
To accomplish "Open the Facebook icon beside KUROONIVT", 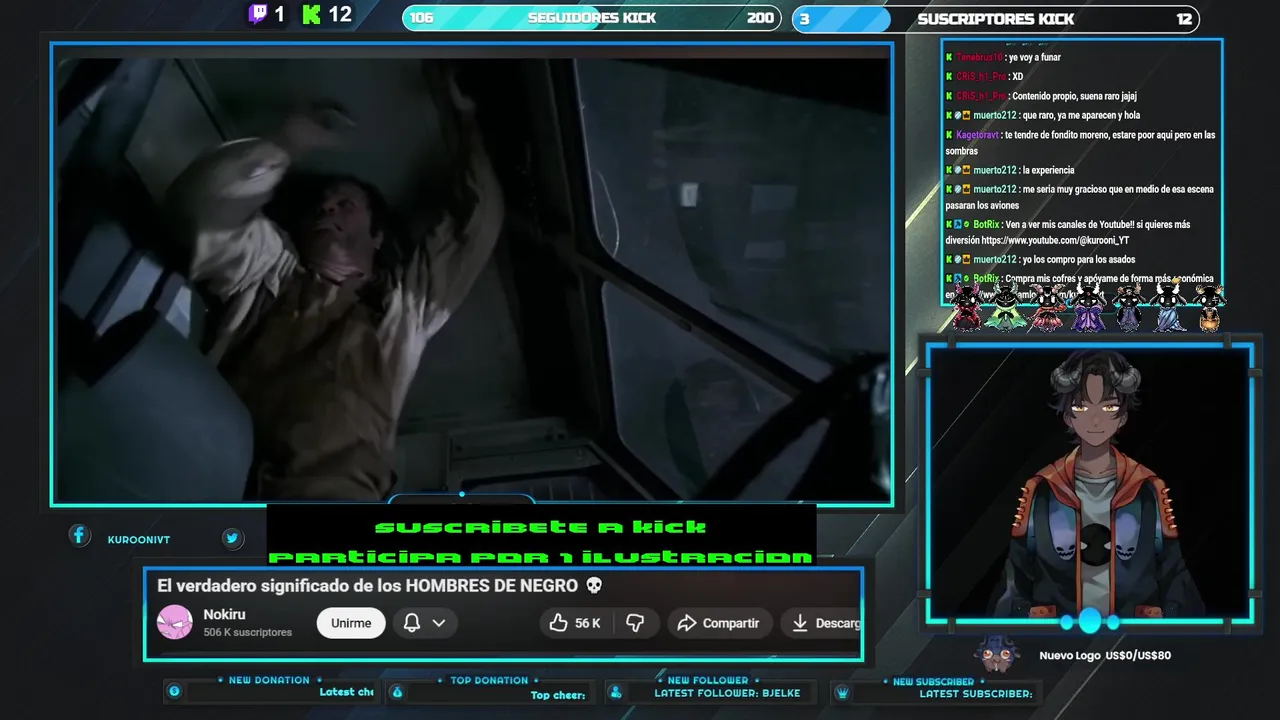I will 79,536.
